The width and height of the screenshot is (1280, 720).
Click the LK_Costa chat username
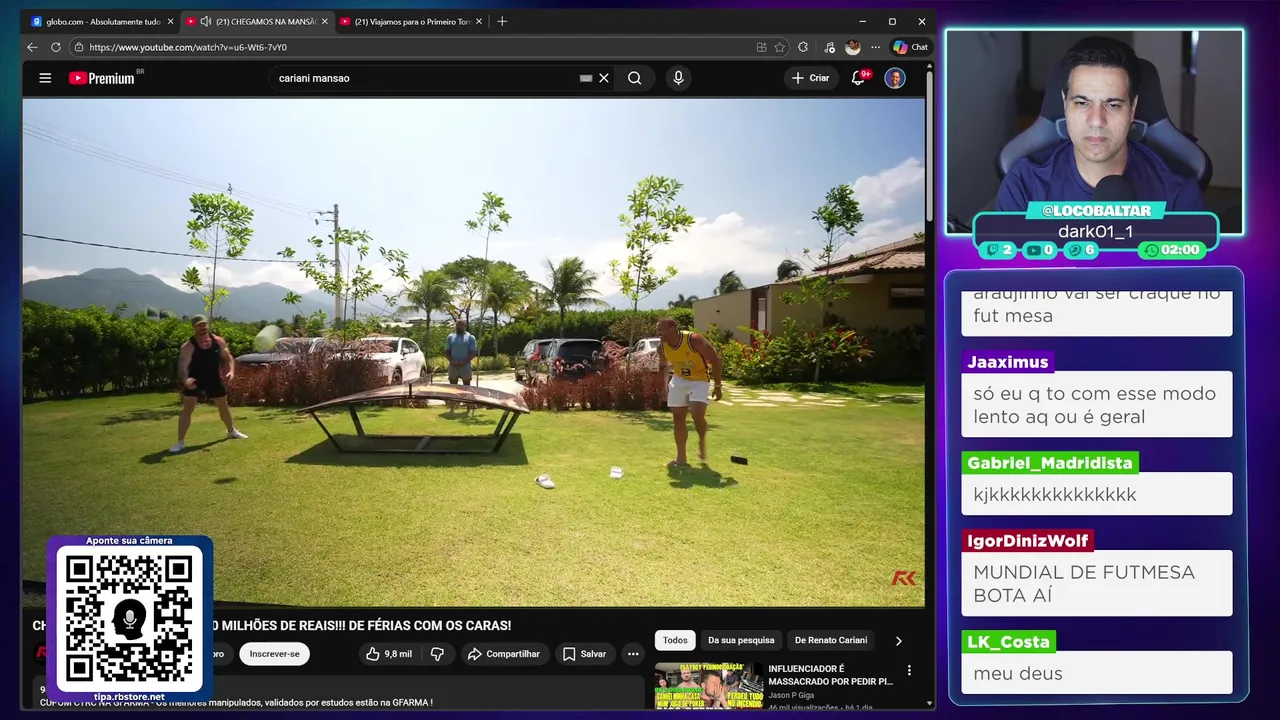(1008, 642)
